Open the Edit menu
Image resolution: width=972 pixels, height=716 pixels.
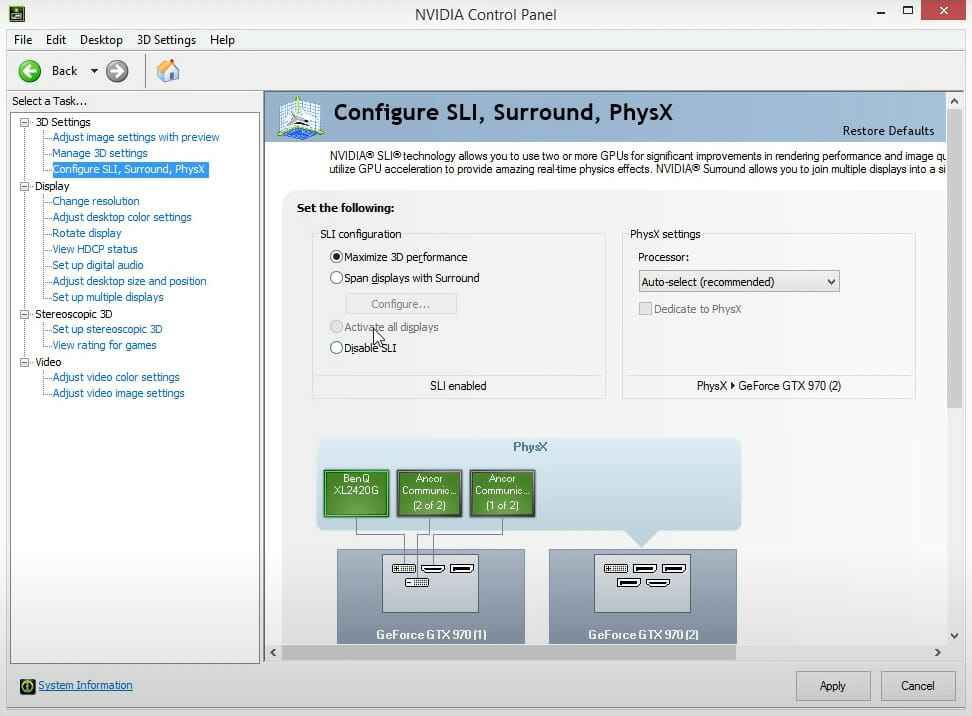(x=56, y=40)
